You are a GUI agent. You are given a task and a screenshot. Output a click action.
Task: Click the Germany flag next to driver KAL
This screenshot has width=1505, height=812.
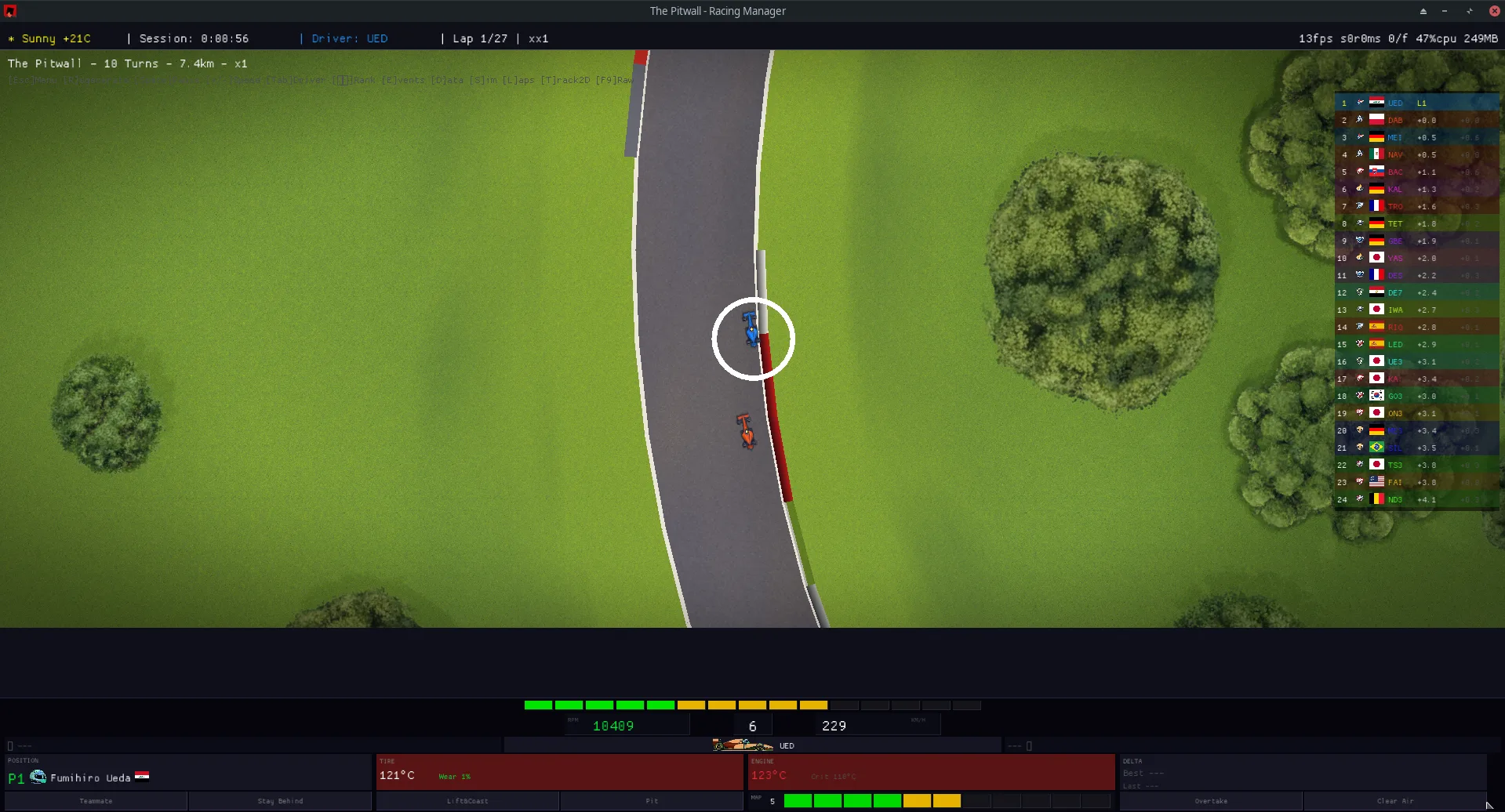(x=1376, y=189)
